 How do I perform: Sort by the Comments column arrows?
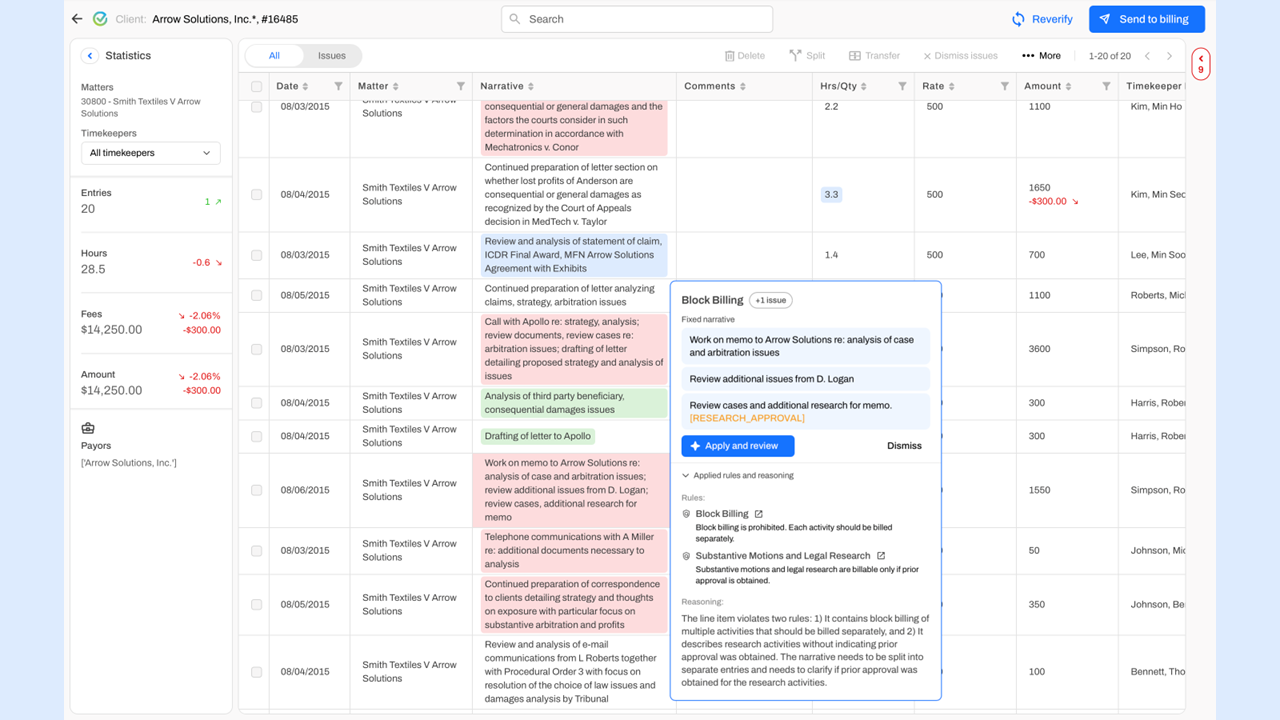coord(743,86)
